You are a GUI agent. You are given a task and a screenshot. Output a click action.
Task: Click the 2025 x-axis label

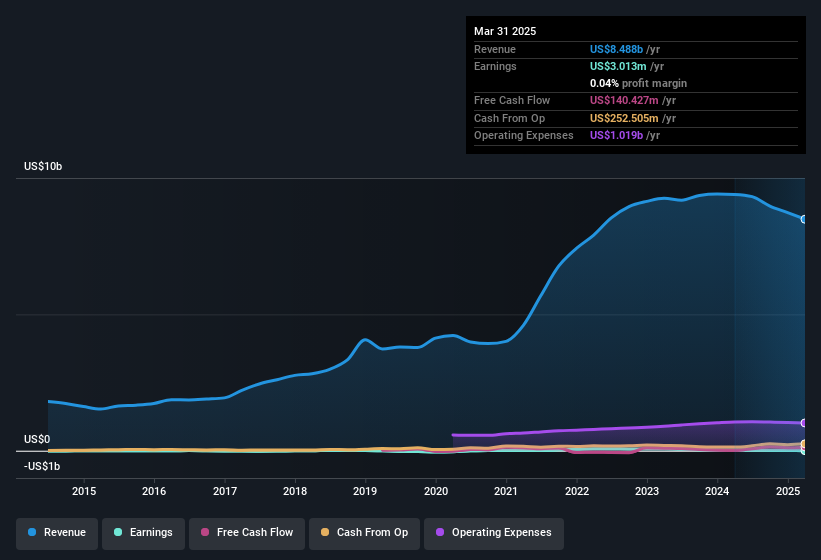click(x=788, y=491)
